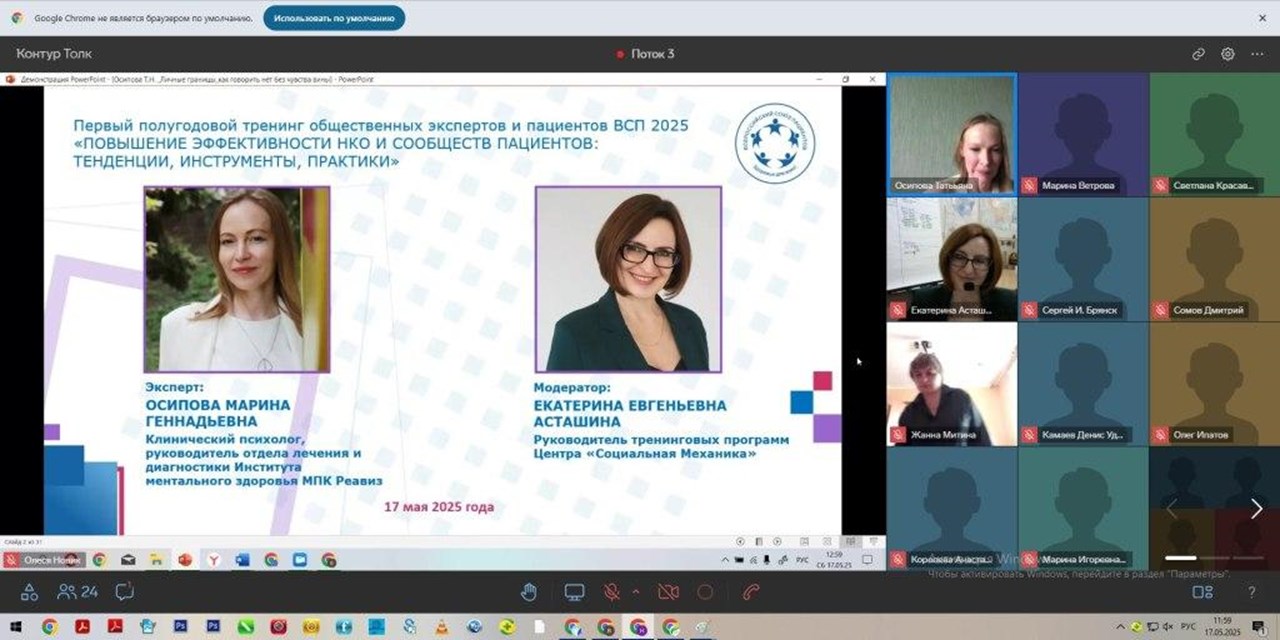Open the Осипова Татьяна video tile
Viewport: 1280px width, 640px height.
coord(951,135)
